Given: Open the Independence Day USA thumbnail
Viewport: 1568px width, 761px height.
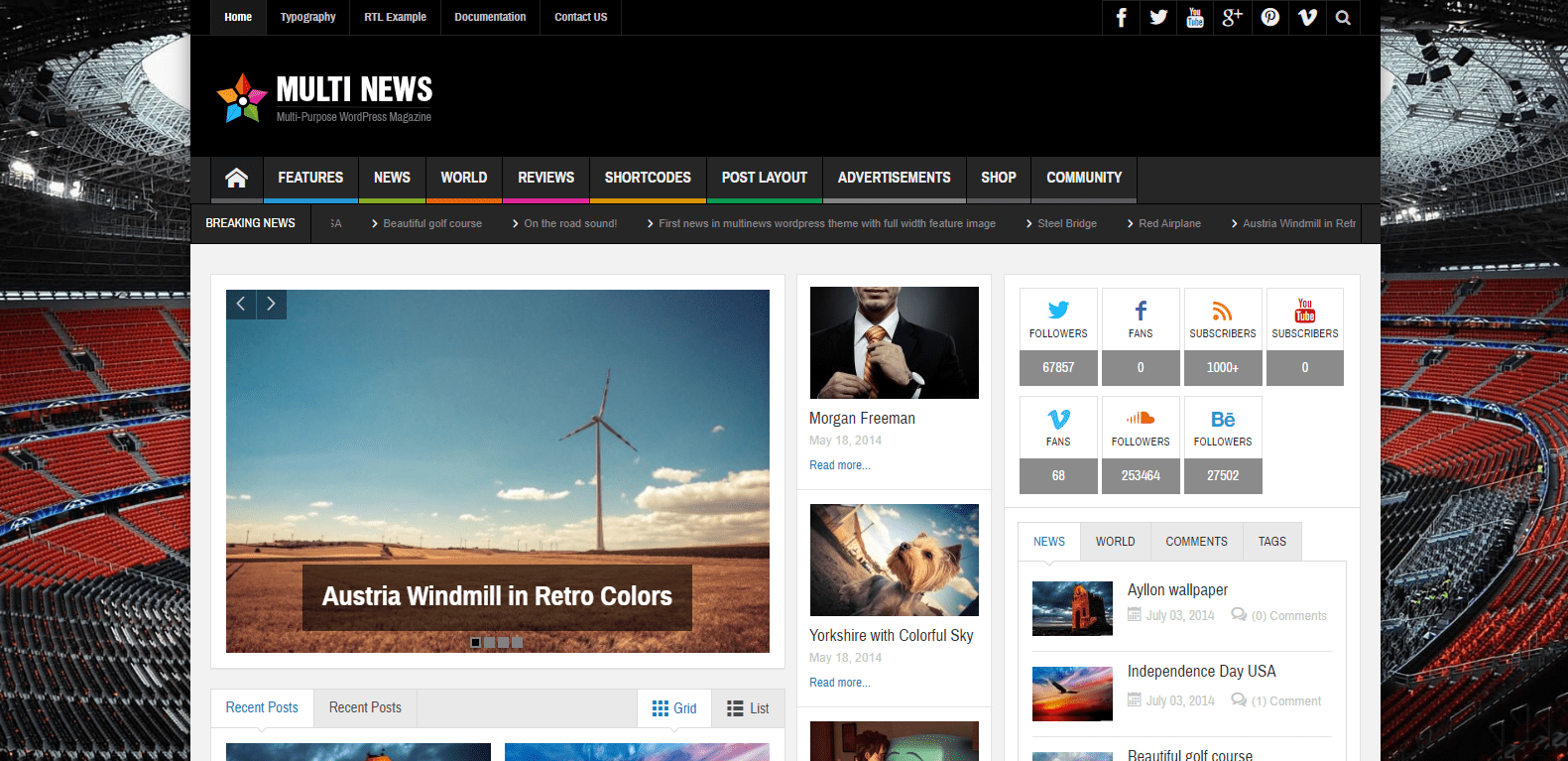Looking at the screenshot, I should coord(1072,694).
